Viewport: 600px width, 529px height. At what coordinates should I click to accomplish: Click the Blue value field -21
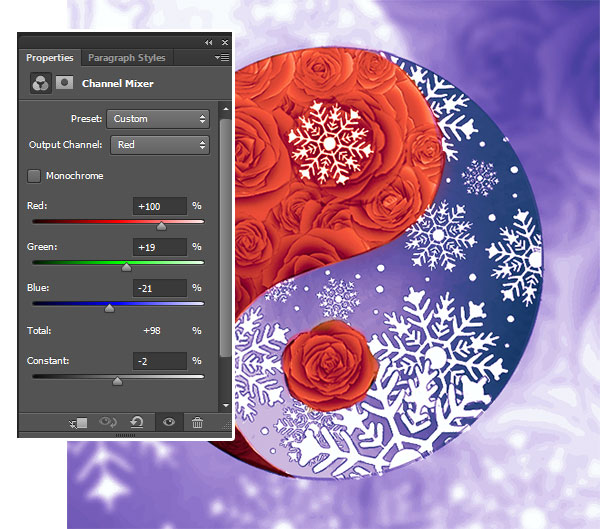coord(160,288)
